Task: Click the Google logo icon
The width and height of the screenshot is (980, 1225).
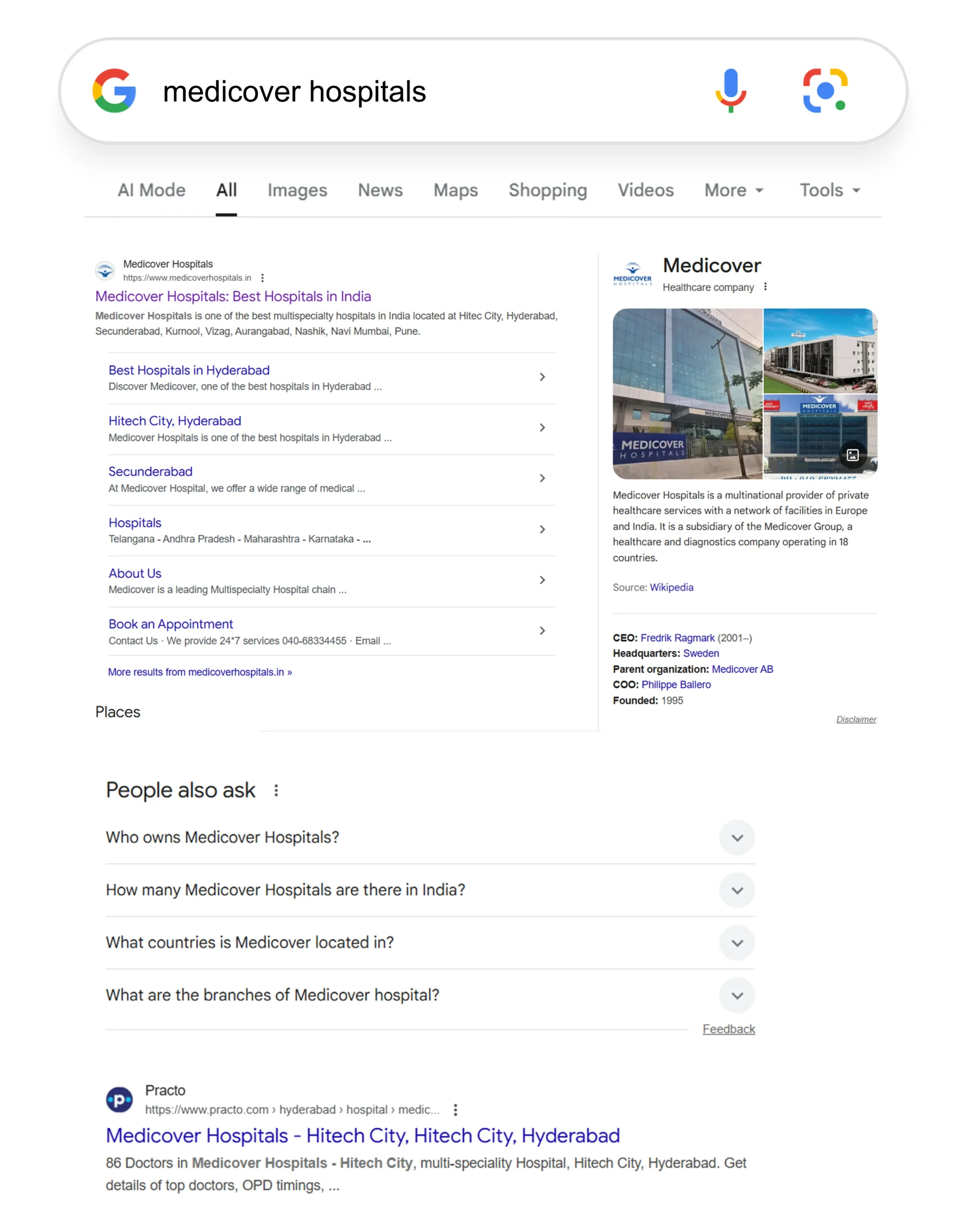Action: (114, 91)
